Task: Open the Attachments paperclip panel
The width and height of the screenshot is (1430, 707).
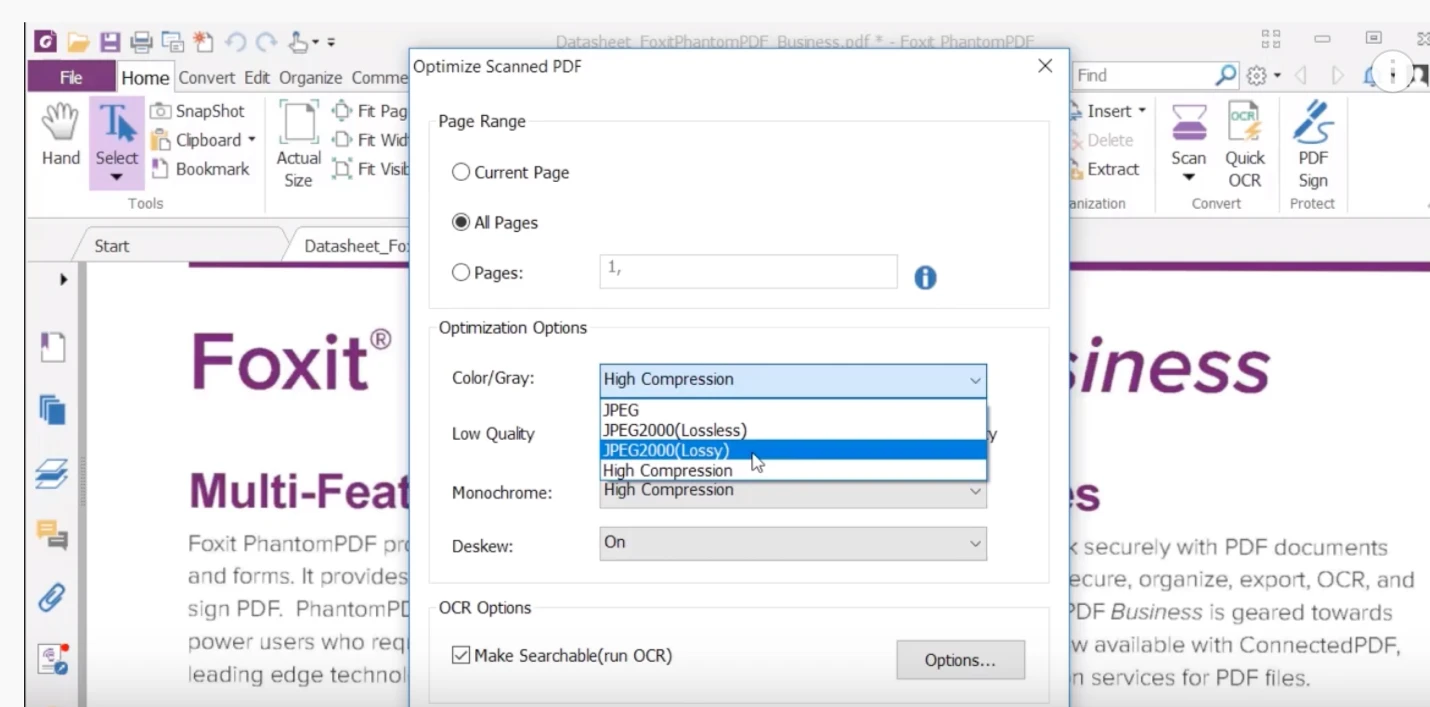Action: point(52,597)
